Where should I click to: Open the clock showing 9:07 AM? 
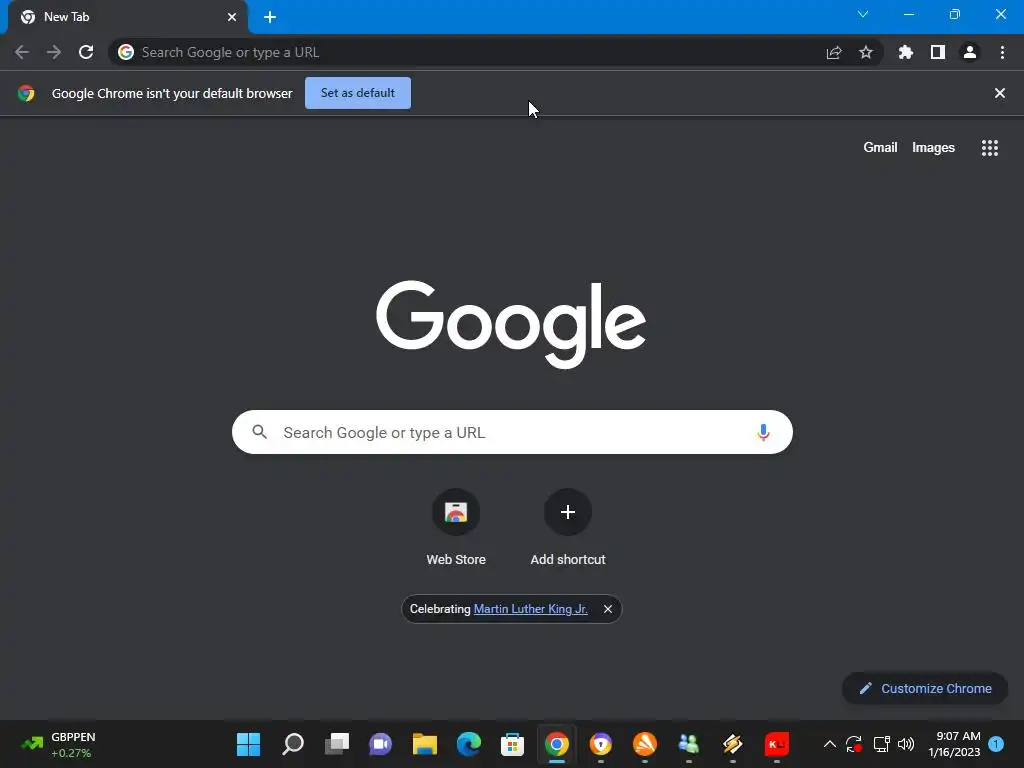(x=954, y=744)
